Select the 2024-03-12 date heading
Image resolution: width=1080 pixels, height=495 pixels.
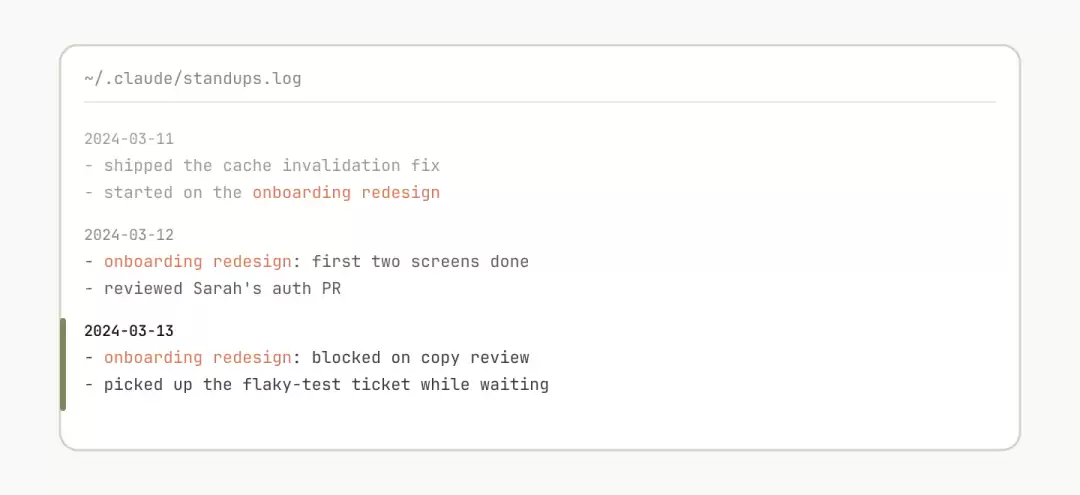click(129, 235)
